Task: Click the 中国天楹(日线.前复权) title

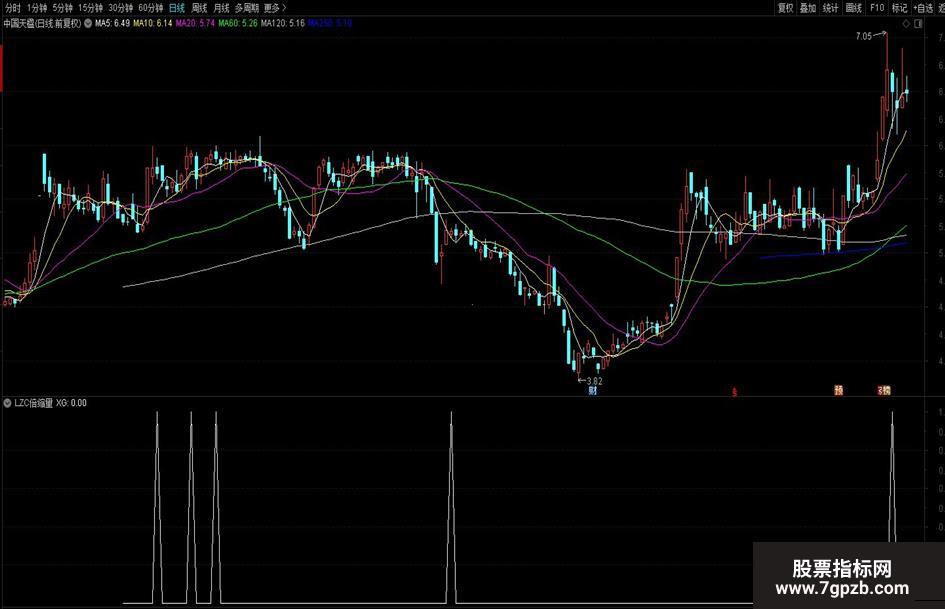Action: point(42,24)
